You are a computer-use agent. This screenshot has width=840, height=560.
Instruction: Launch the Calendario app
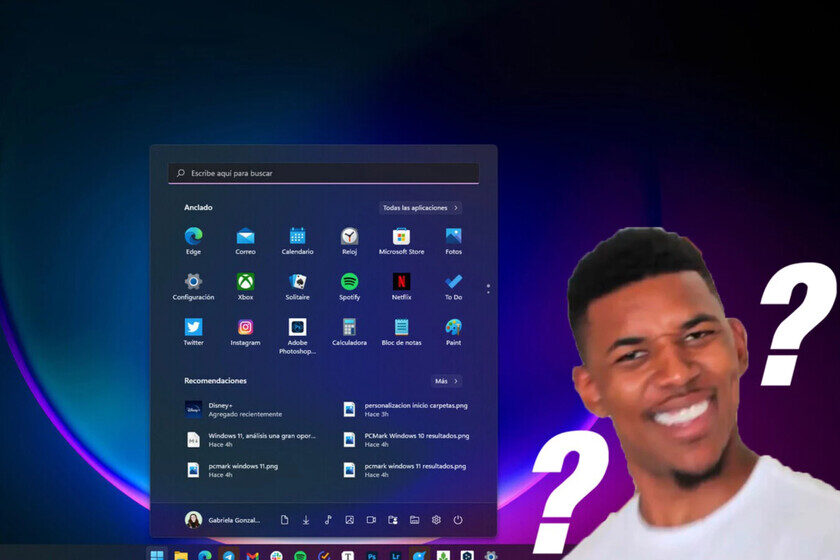pos(297,241)
